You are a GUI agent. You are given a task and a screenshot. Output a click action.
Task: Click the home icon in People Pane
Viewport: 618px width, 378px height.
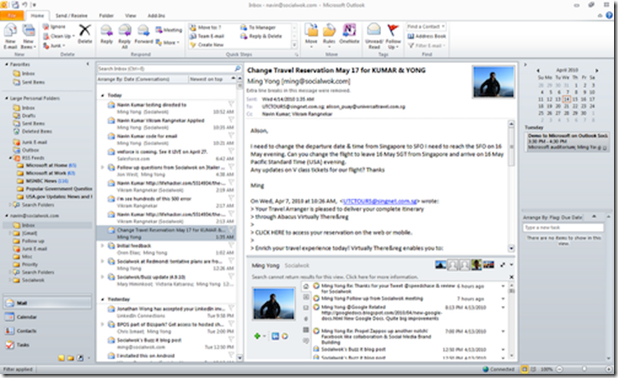pyautogui.click(x=305, y=287)
